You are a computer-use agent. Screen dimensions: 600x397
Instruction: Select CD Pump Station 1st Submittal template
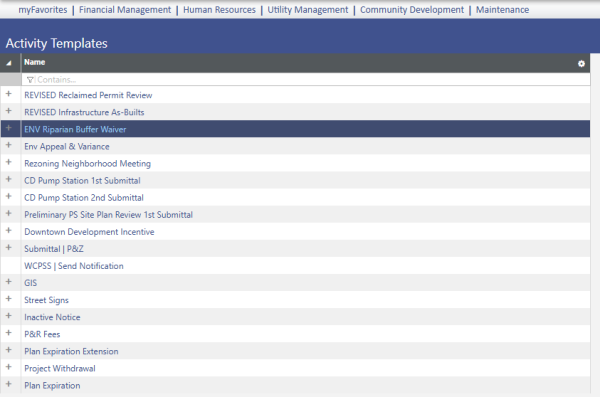tap(82, 181)
